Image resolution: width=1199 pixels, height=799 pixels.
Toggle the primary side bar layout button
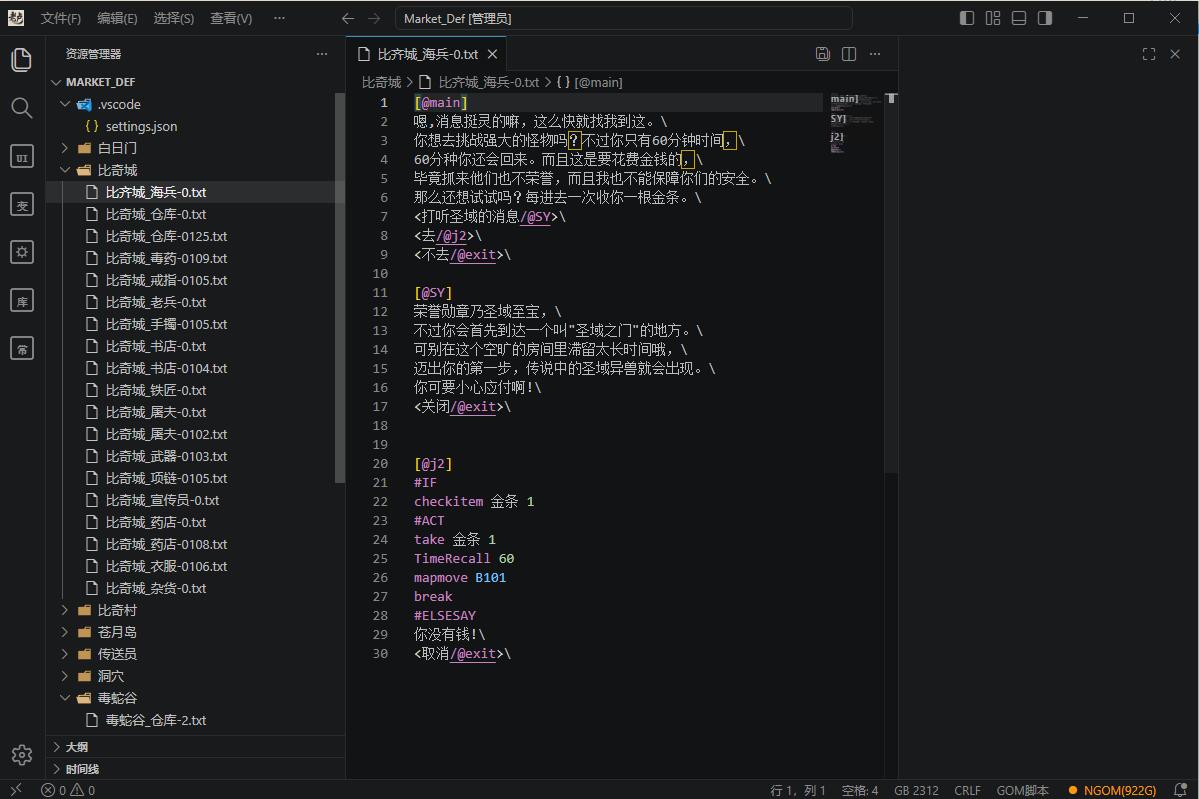pos(967,18)
